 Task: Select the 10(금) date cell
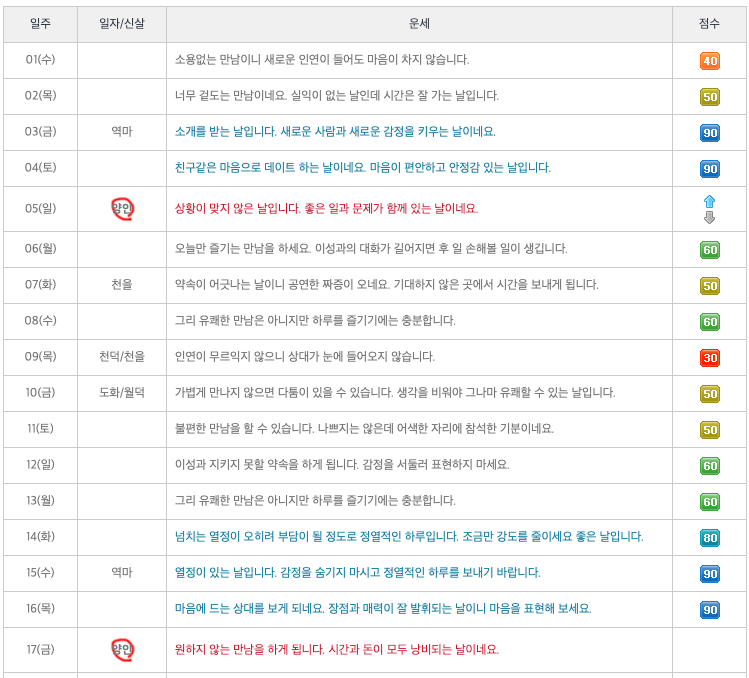point(41,393)
